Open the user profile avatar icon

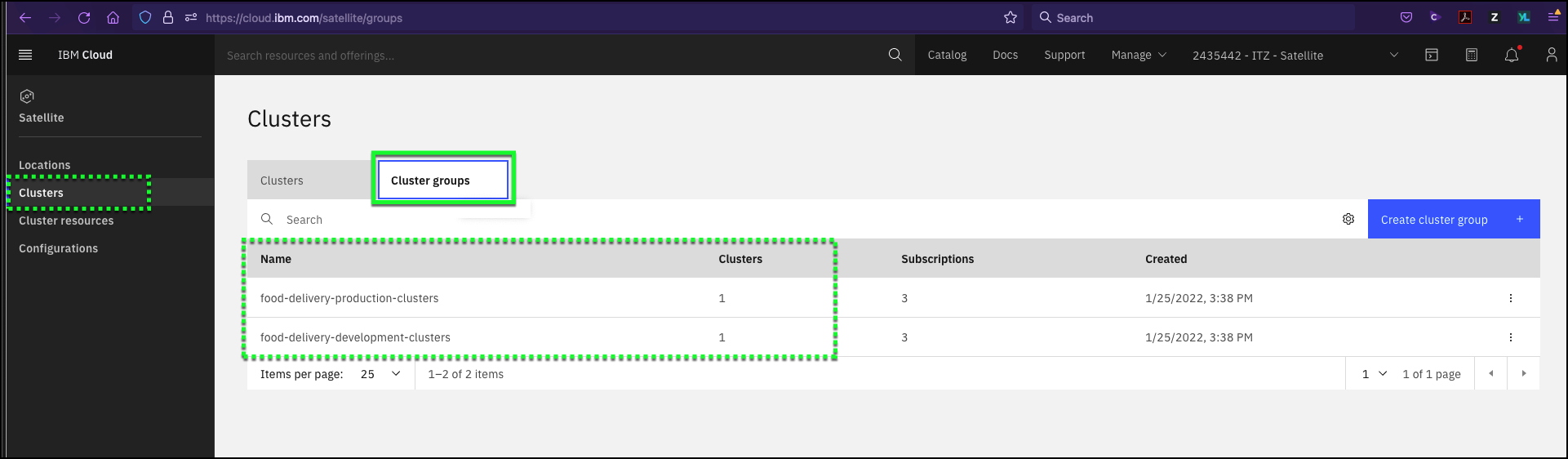[x=1552, y=55]
